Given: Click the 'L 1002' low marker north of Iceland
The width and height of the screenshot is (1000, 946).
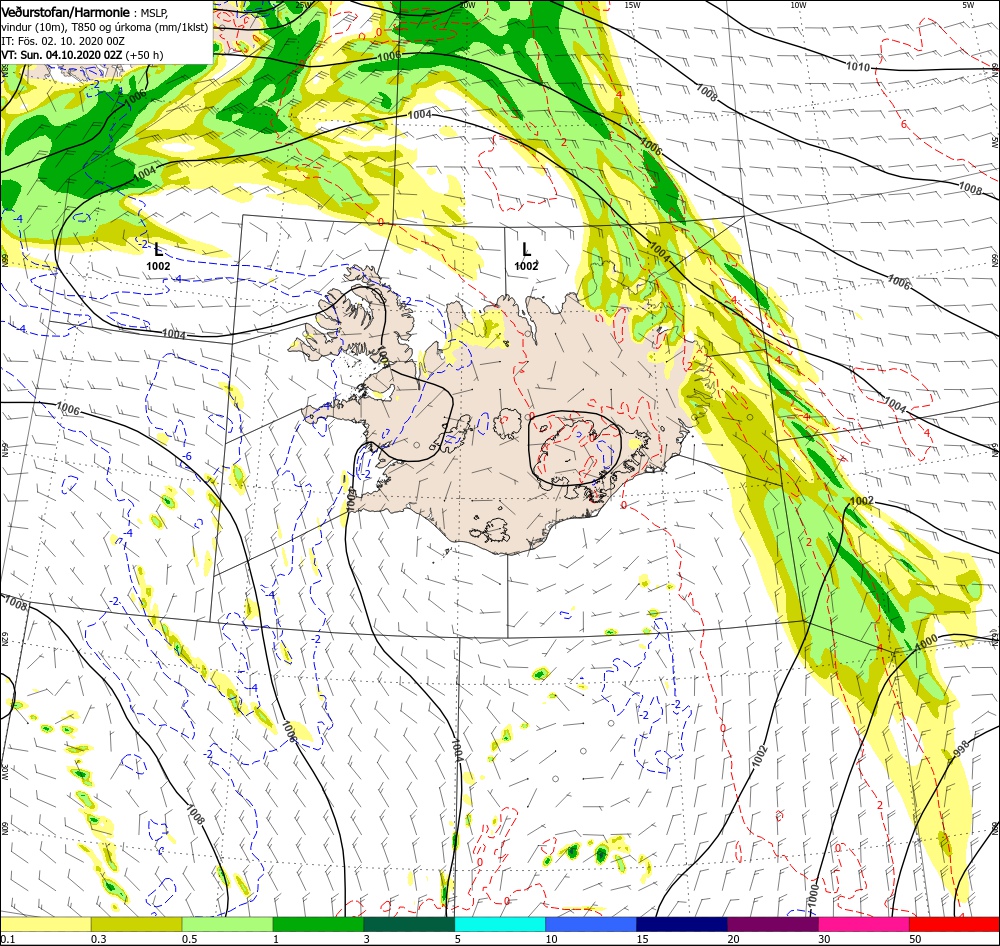Looking at the screenshot, I should click(x=526, y=256).
